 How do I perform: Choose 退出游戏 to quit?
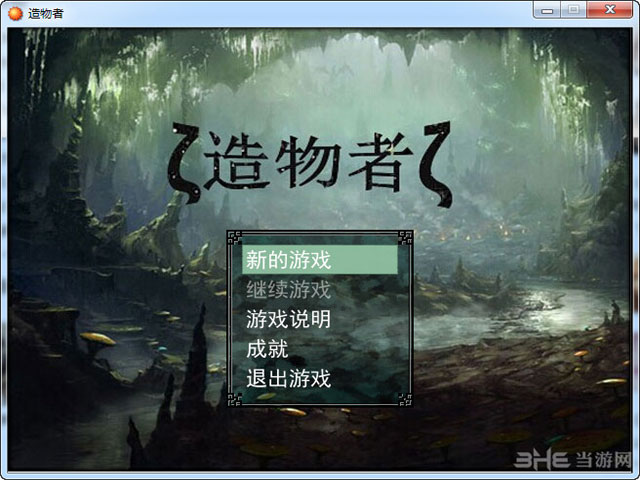[288, 378]
